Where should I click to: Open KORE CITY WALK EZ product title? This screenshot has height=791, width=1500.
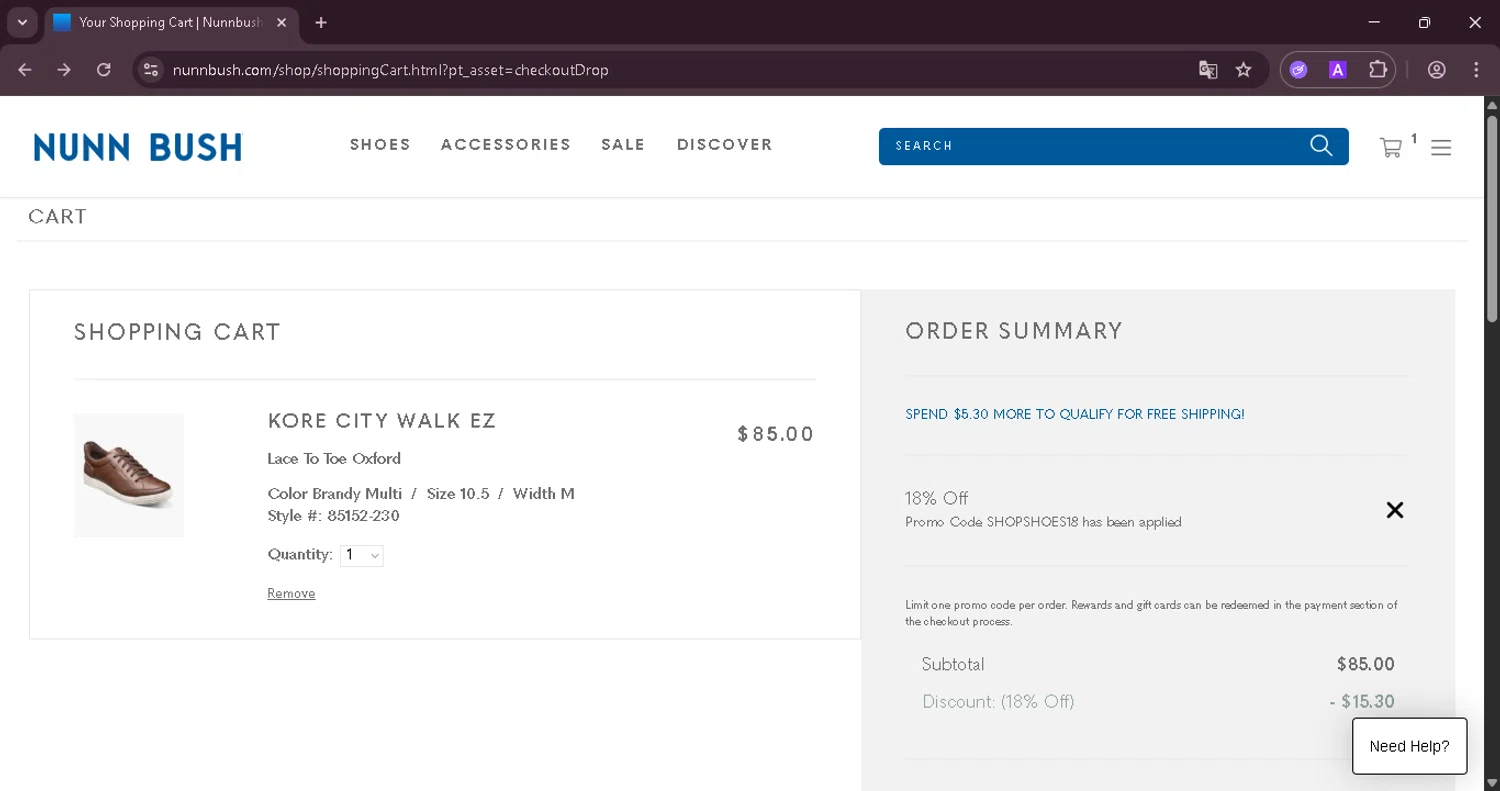(382, 421)
